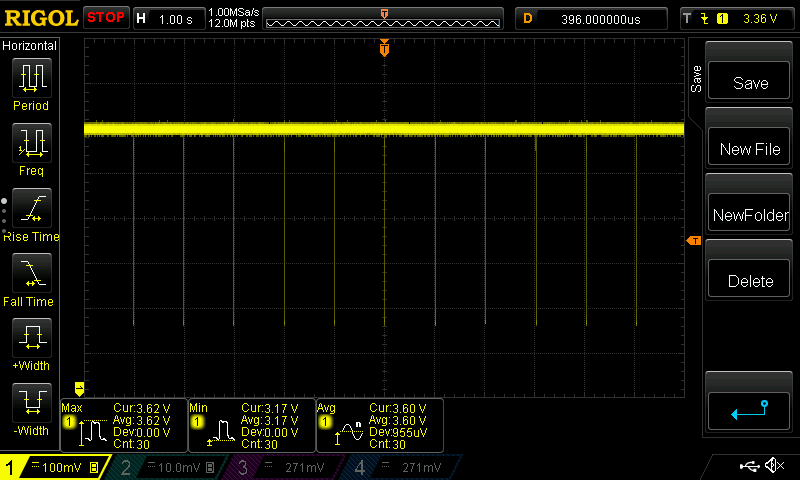
Task: Select the Freq measurement icon
Action: [32, 143]
